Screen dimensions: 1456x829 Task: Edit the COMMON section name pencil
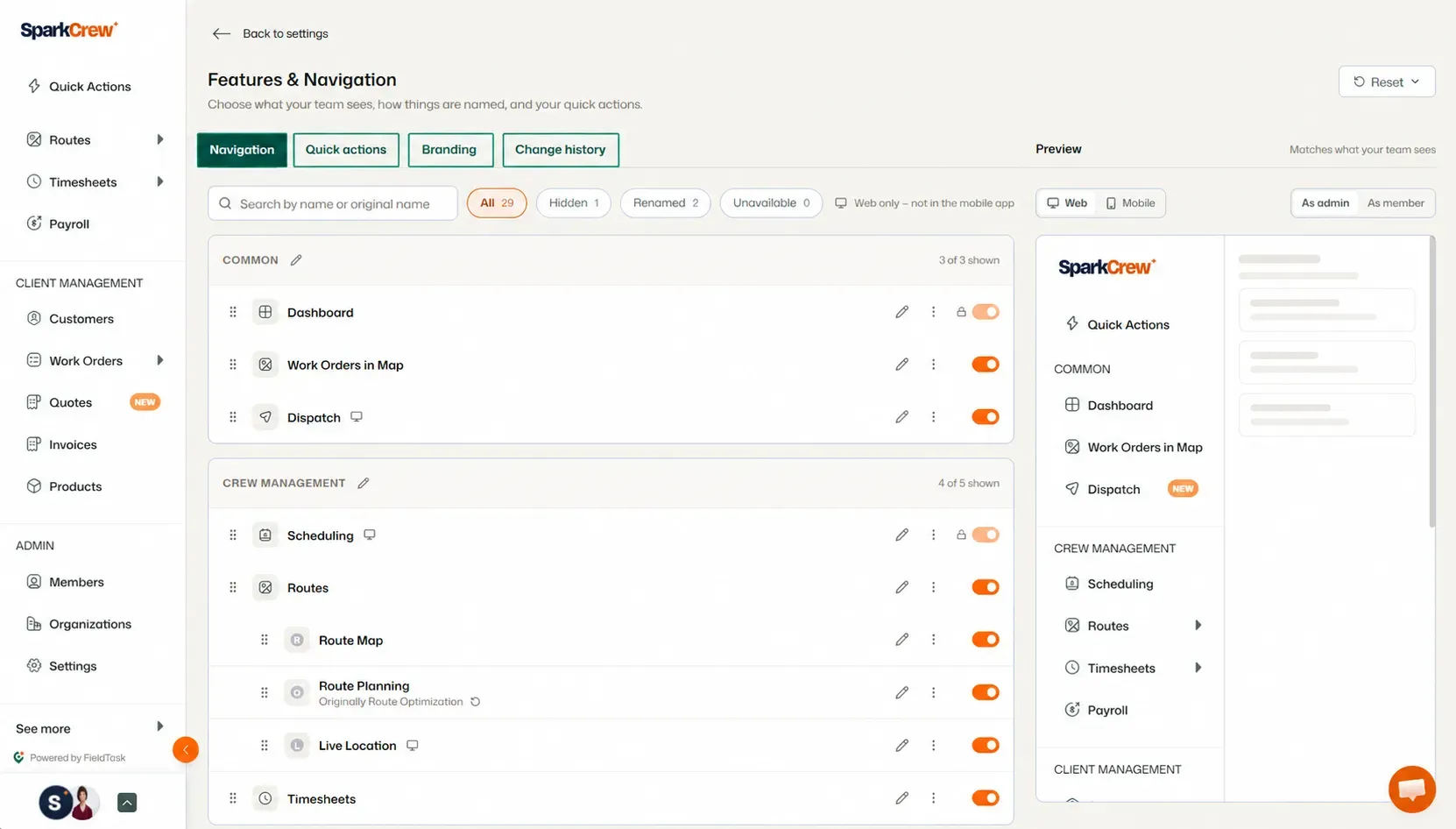(x=296, y=260)
